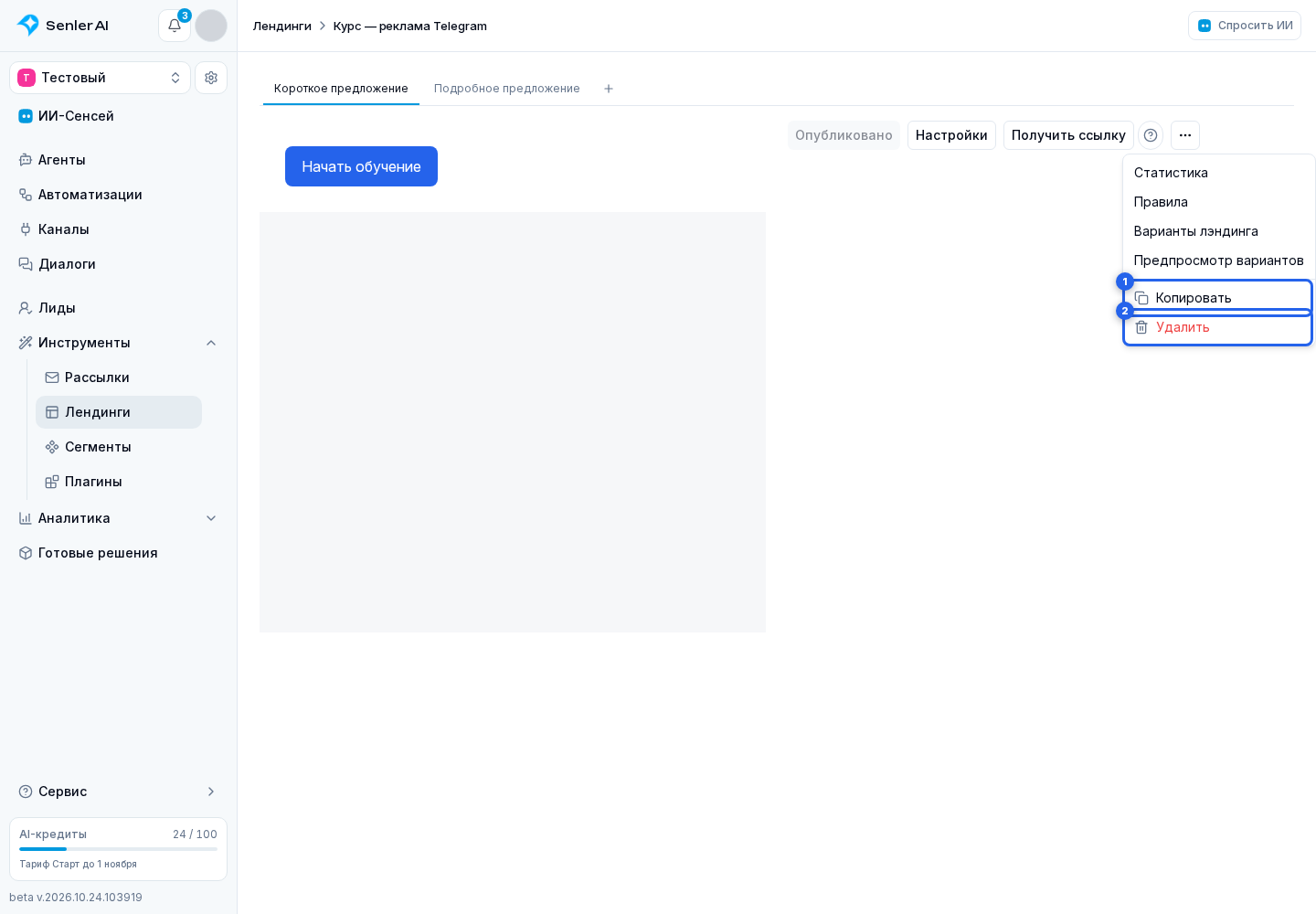
Task: Open Варианты лэндинга menu item
Action: 1219,231
